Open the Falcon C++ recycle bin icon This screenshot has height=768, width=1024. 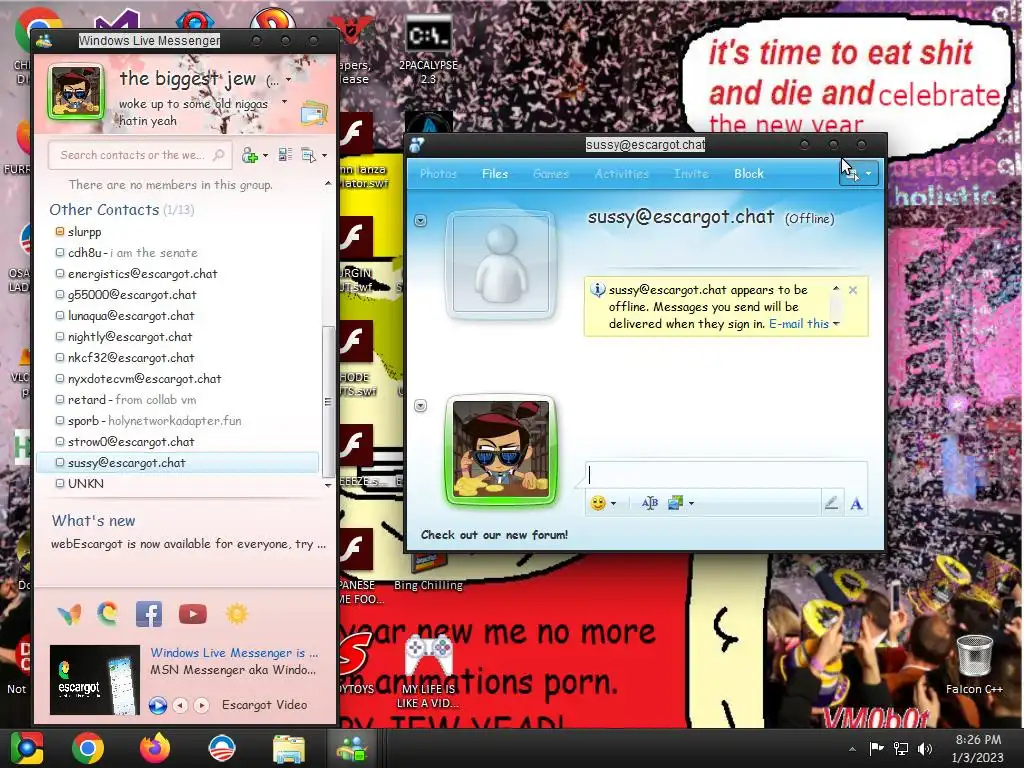(974, 665)
